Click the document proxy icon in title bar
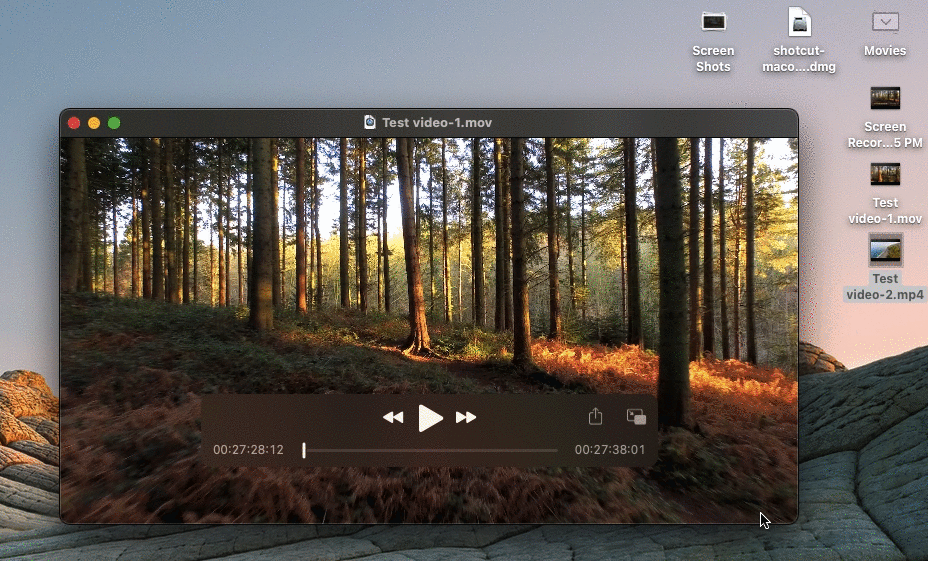 pyautogui.click(x=370, y=122)
